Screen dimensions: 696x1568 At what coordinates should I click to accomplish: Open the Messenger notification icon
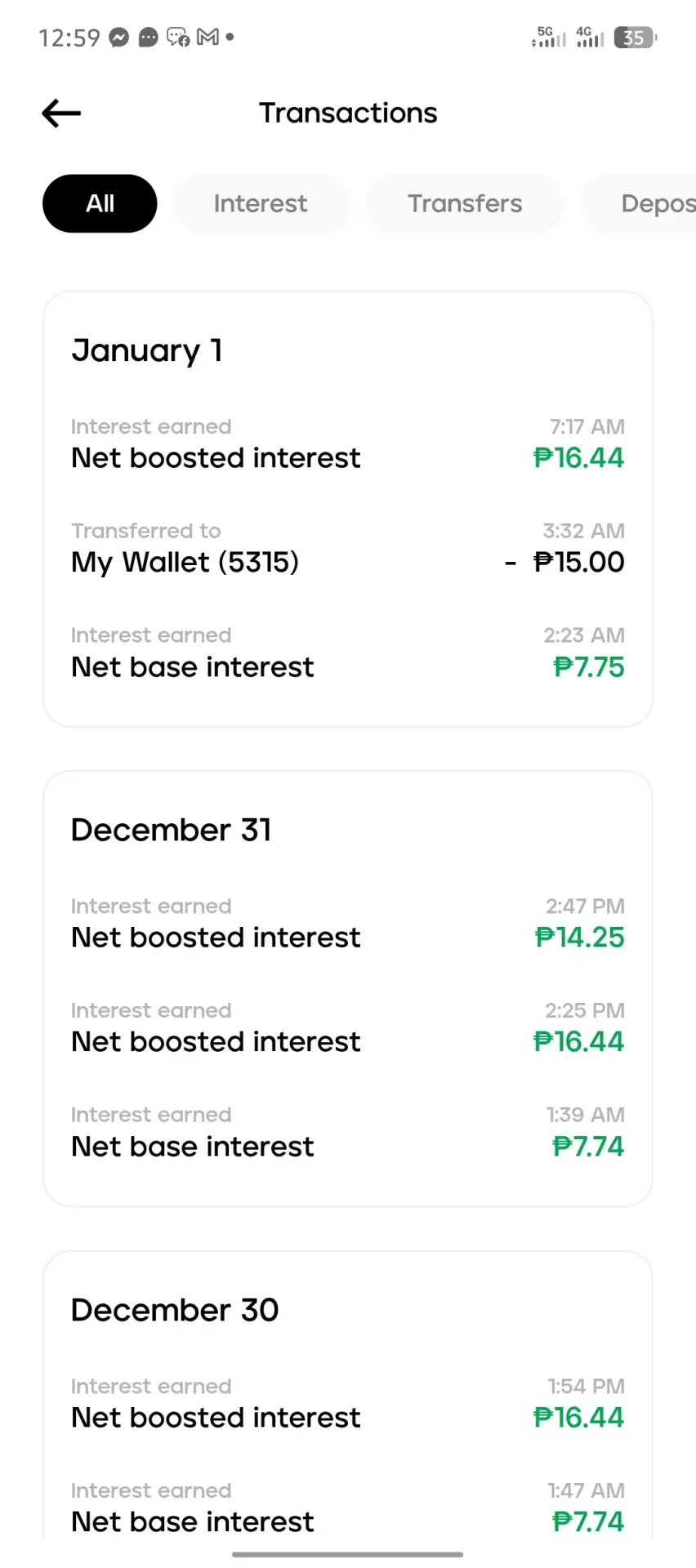119,38
